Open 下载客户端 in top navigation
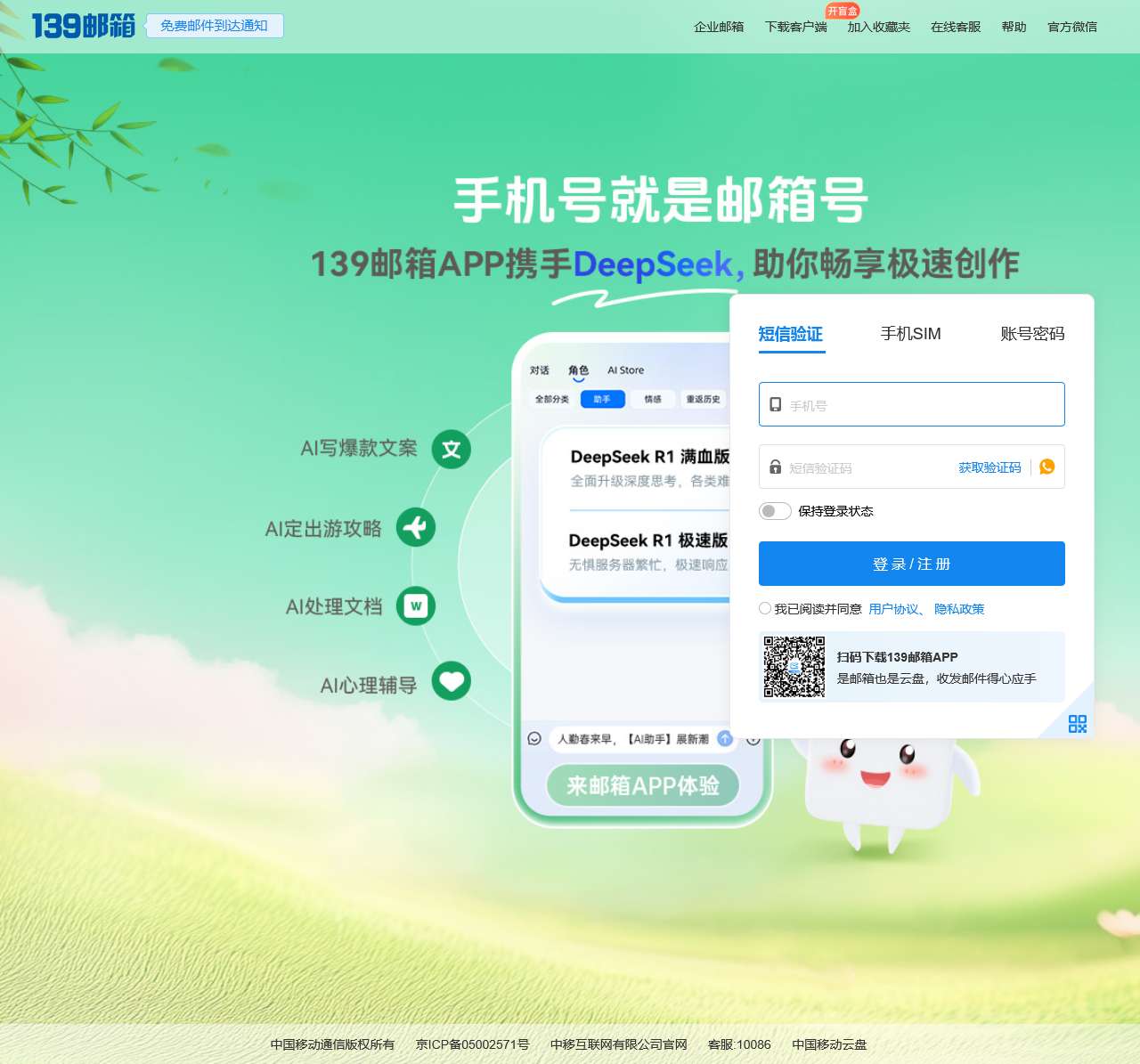 796,27
